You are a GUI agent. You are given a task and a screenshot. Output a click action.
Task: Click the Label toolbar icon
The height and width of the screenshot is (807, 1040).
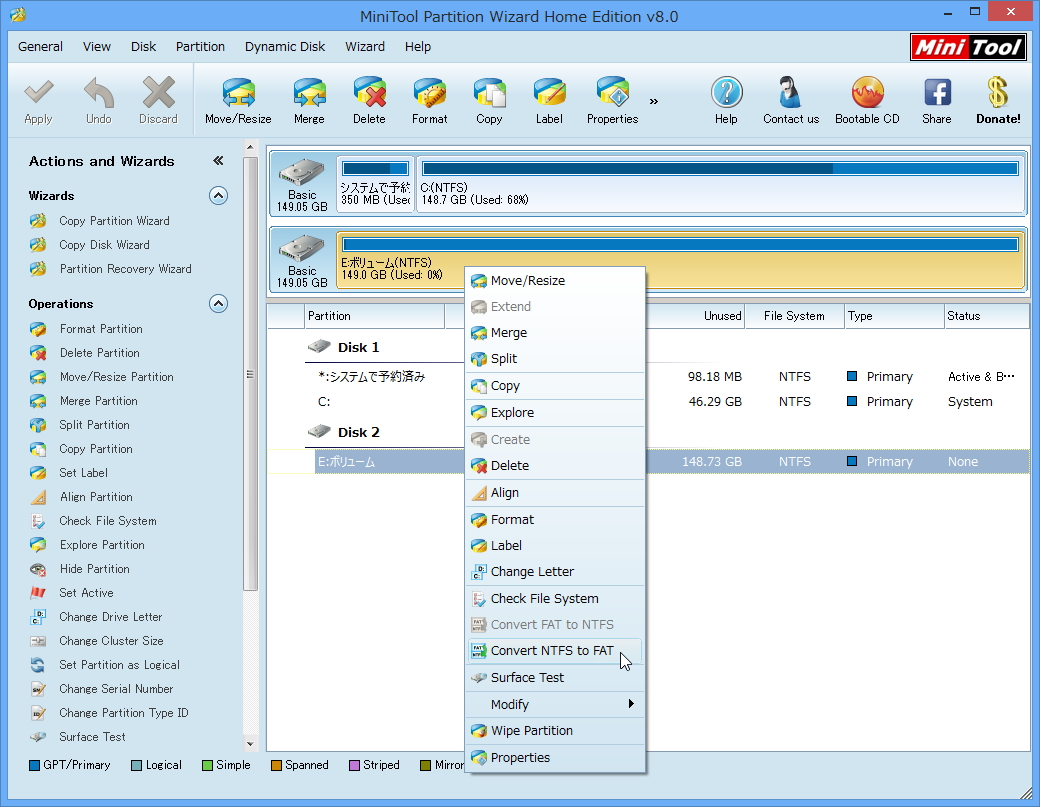[x=549, y=93]
